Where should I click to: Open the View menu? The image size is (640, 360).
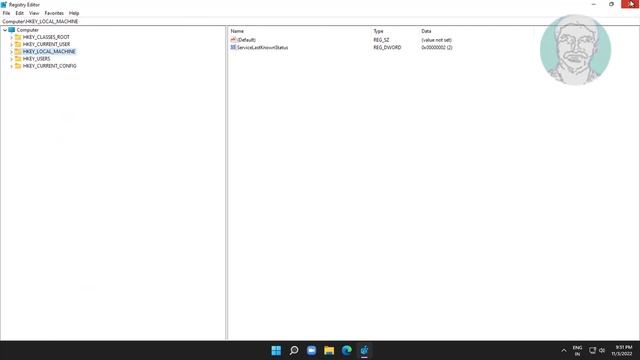pos(34,13)
